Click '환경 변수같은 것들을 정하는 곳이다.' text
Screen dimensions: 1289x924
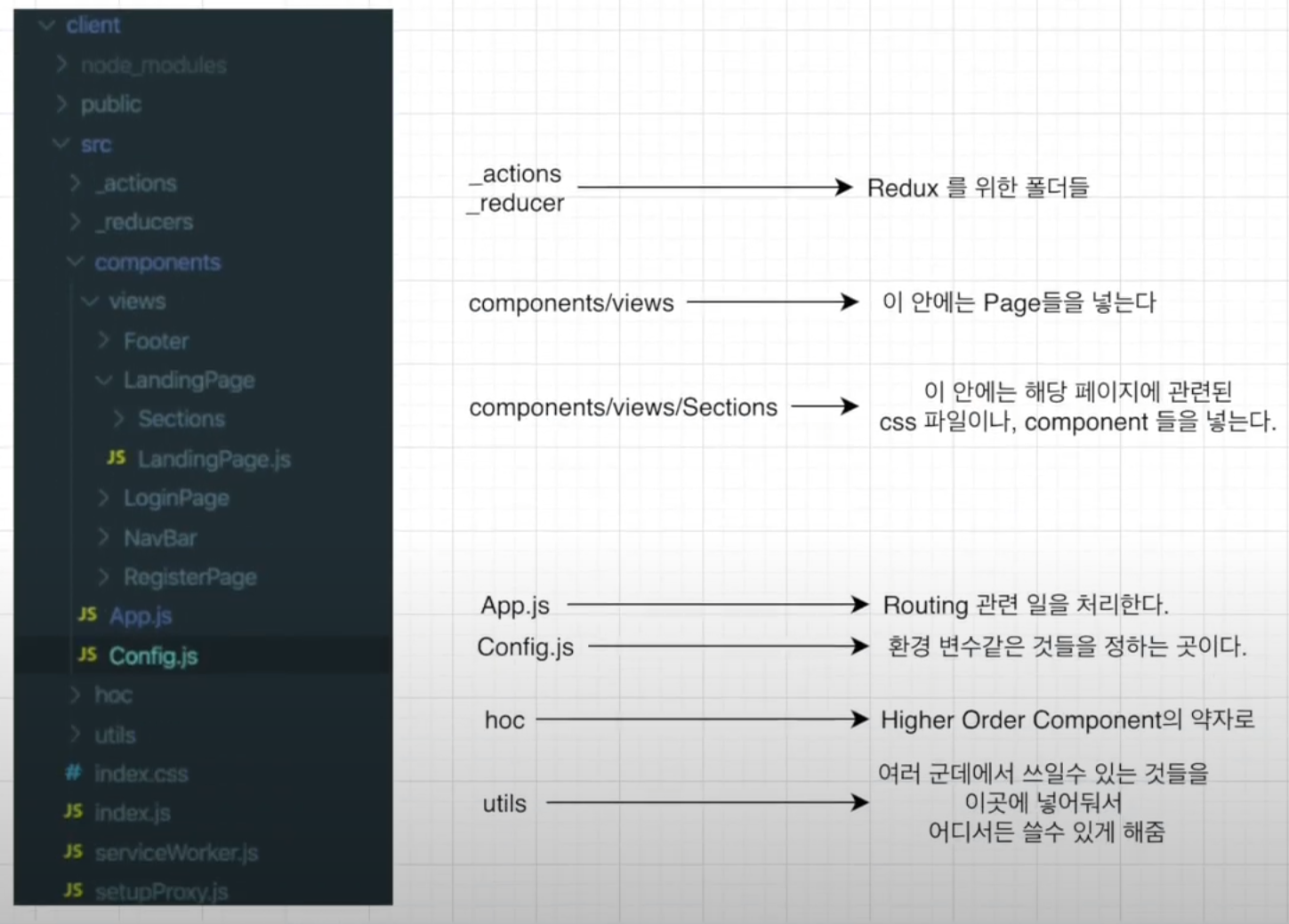click(x=1067, y=646)
